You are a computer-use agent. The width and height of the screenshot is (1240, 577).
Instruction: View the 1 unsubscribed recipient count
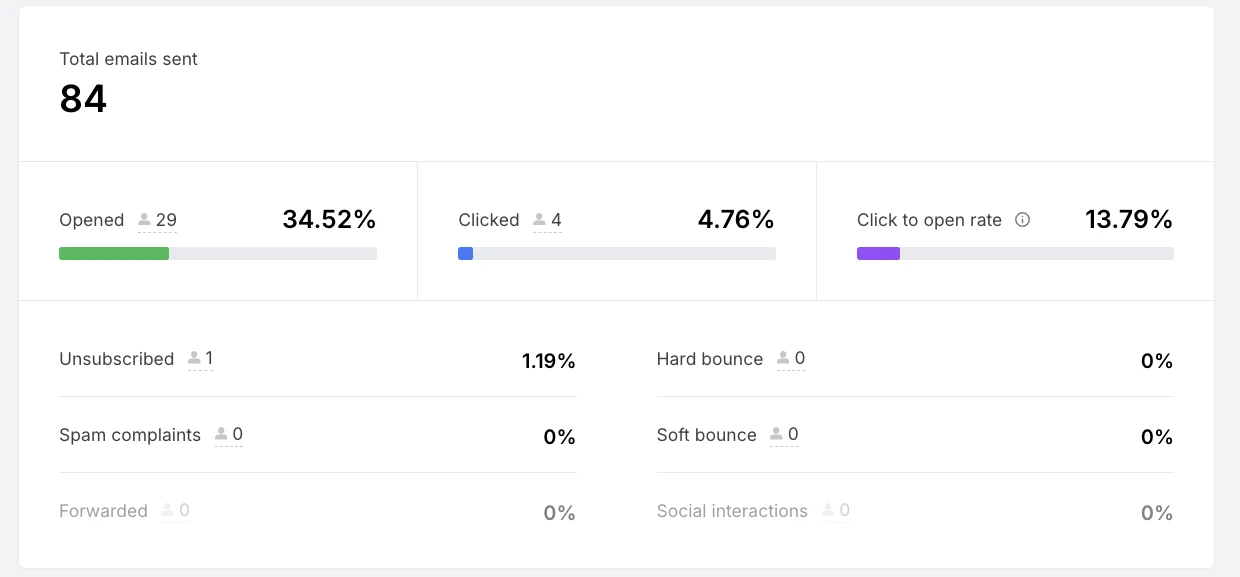tap(209, 359)
